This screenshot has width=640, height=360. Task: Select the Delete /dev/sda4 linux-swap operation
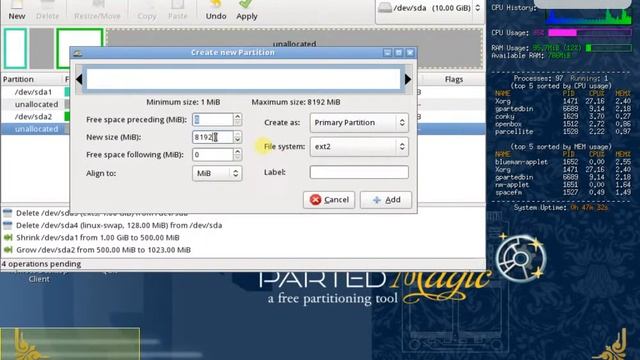pos(119,225)
